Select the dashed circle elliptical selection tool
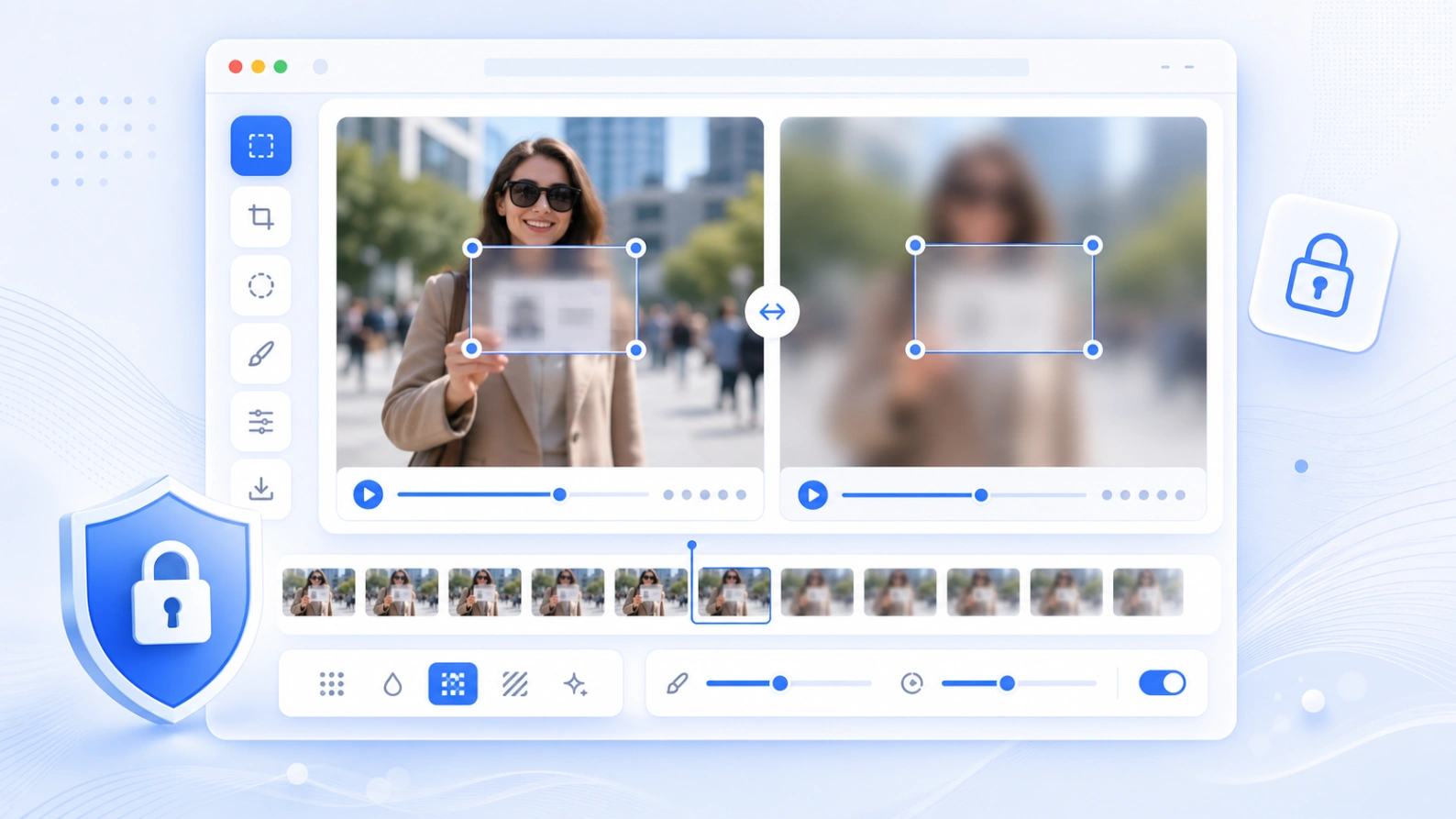1456x819 pixels. point(261,285)
